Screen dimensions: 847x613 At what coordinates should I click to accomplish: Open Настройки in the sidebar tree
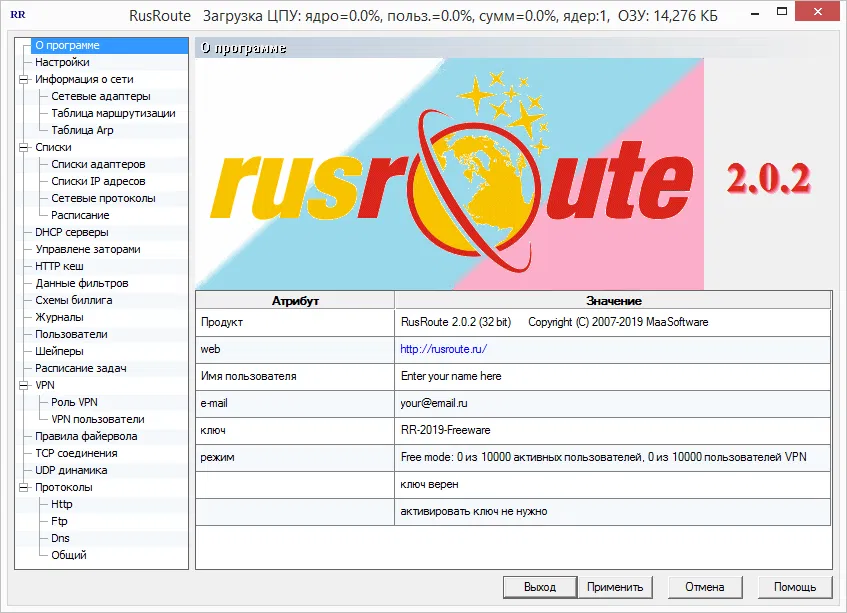point(62,63)
